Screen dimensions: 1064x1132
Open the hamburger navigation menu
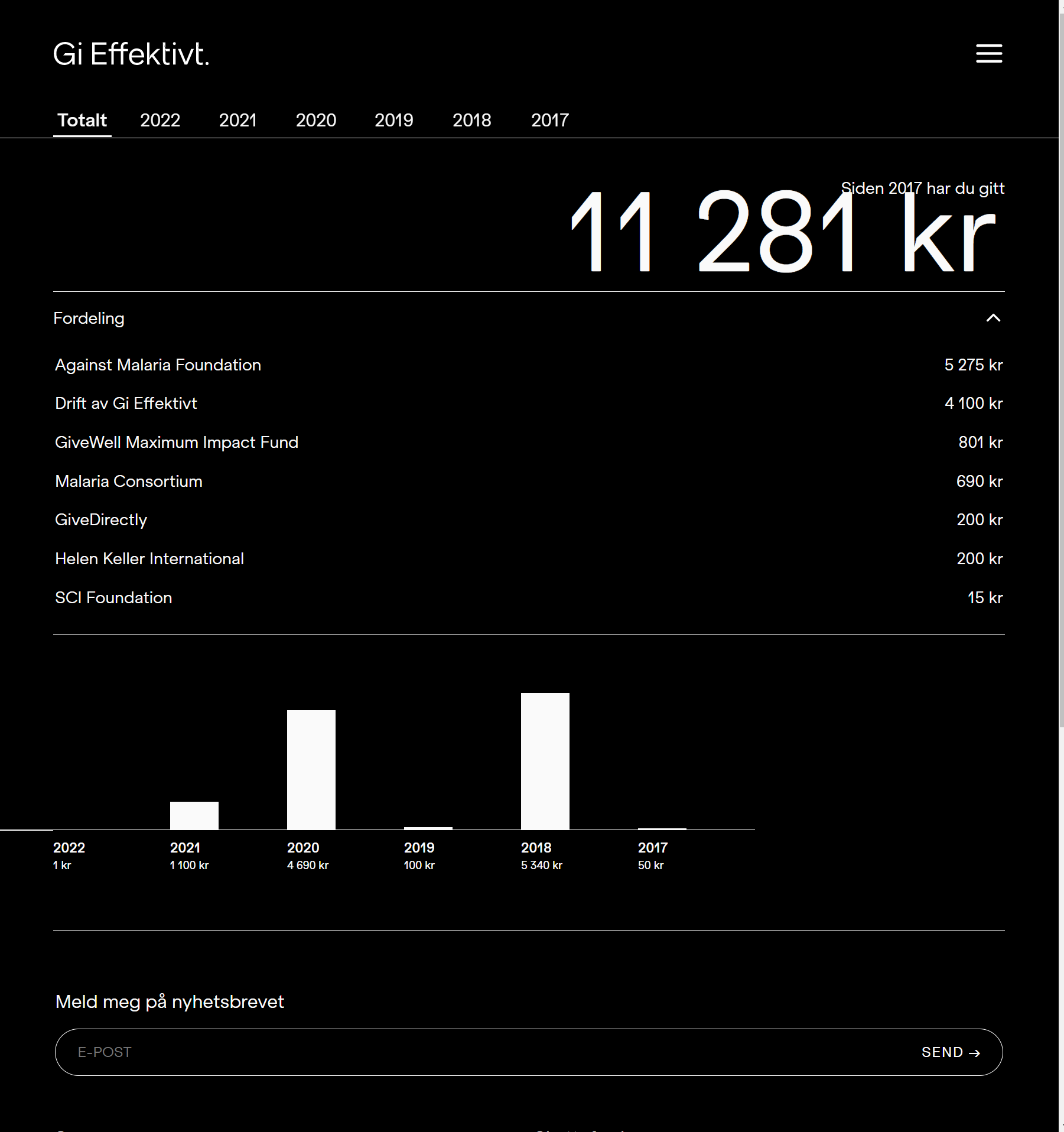988,54
